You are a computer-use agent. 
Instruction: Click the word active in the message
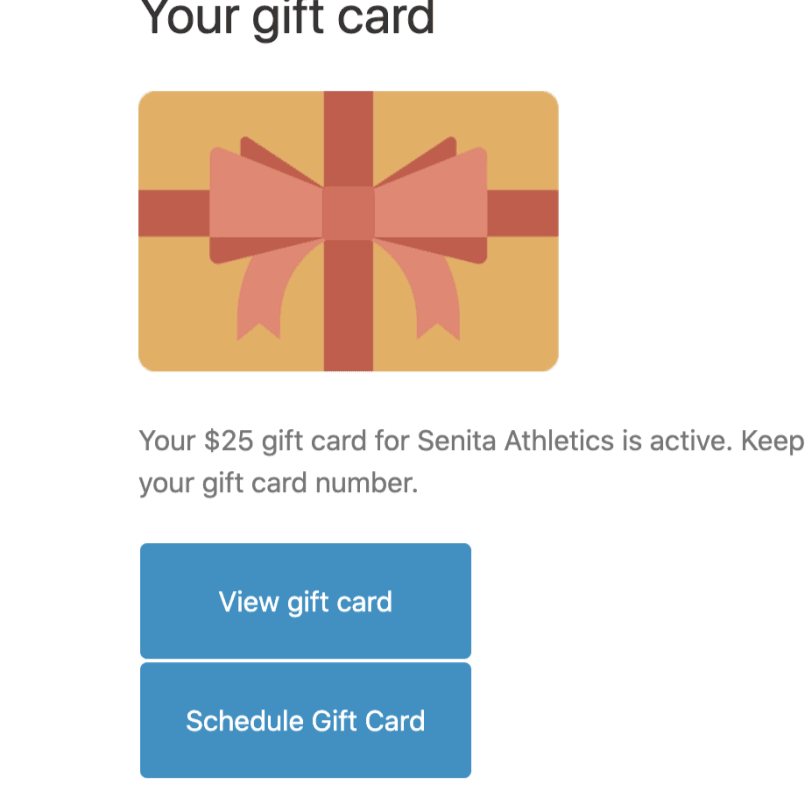click(690, 440)
